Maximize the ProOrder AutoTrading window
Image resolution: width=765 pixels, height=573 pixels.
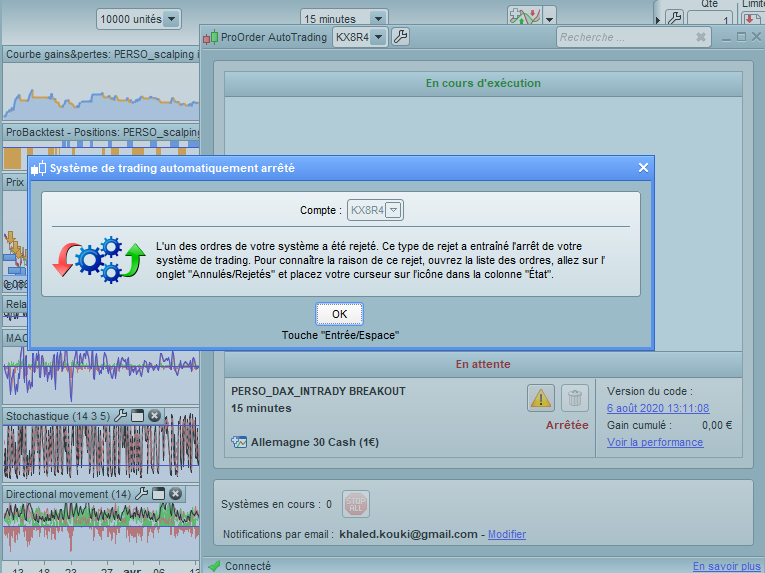[x=741, y=37]
